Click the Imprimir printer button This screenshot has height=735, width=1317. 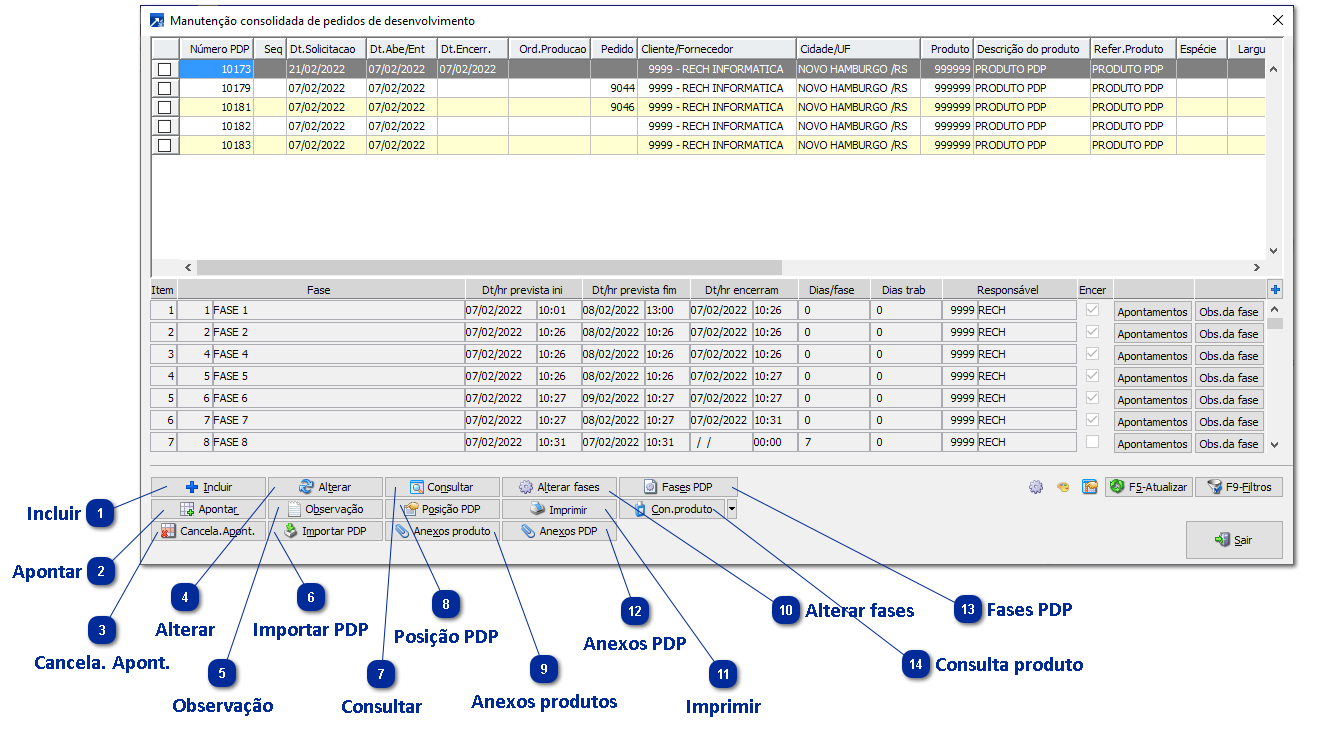559,509
